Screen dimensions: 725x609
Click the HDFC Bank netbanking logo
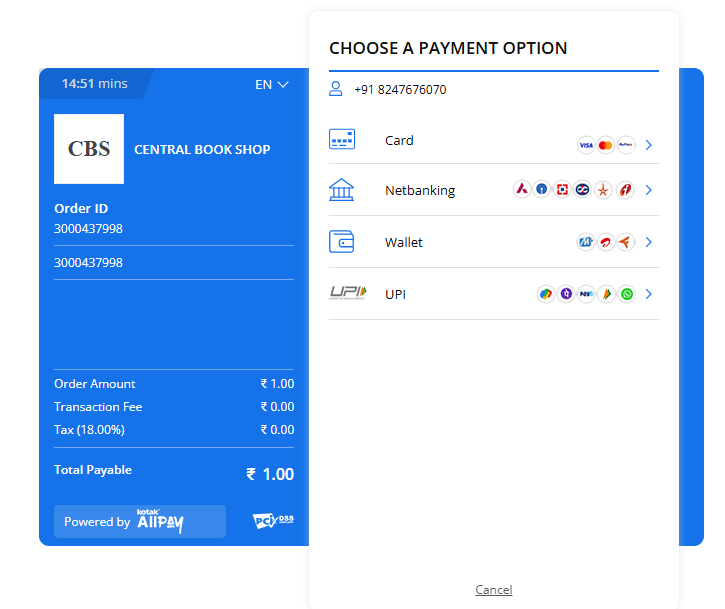tap(562, 190)
